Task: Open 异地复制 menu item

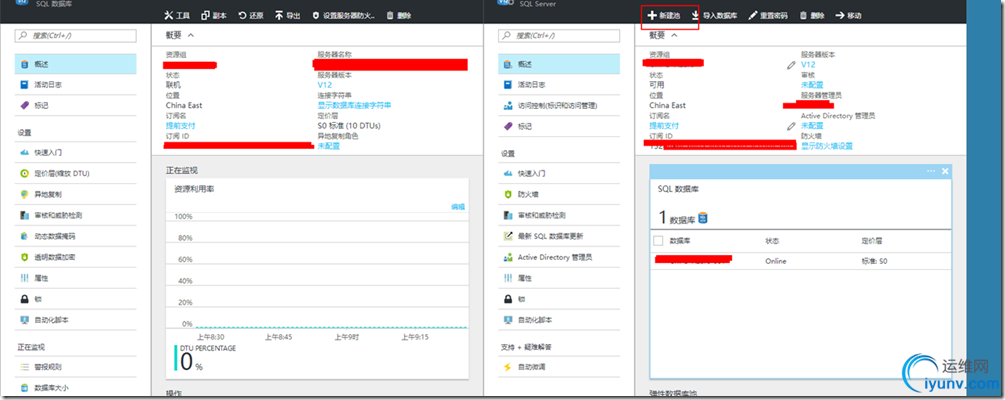Action: click(76, 194)
